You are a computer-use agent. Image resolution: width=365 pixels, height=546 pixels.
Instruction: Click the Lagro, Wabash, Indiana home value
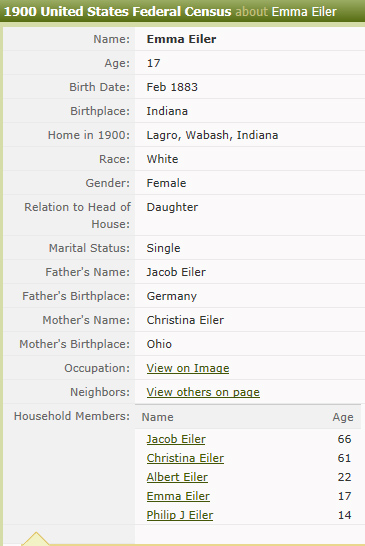pos(212,135)
